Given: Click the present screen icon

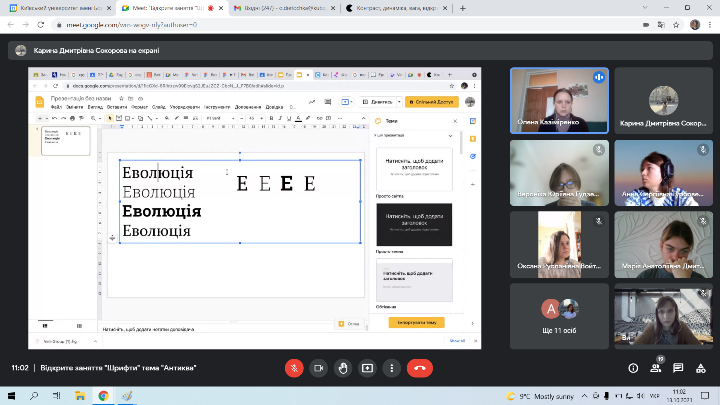Looking at the screenshot, I should coord(366,368).
